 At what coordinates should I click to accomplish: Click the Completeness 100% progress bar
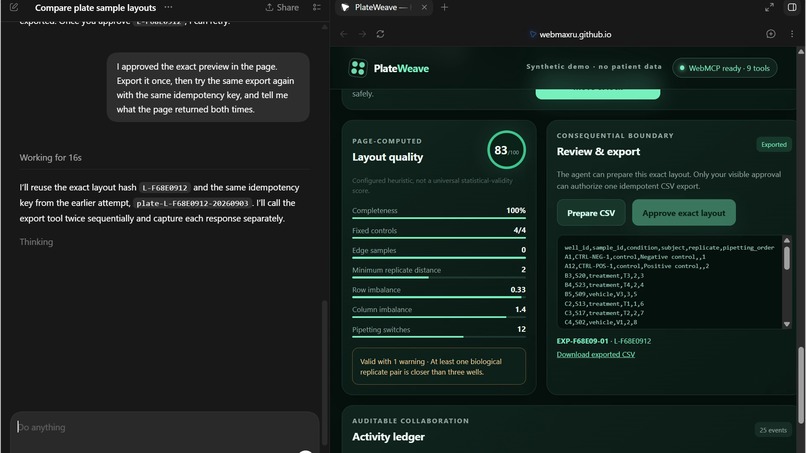(x=438, y=218)
